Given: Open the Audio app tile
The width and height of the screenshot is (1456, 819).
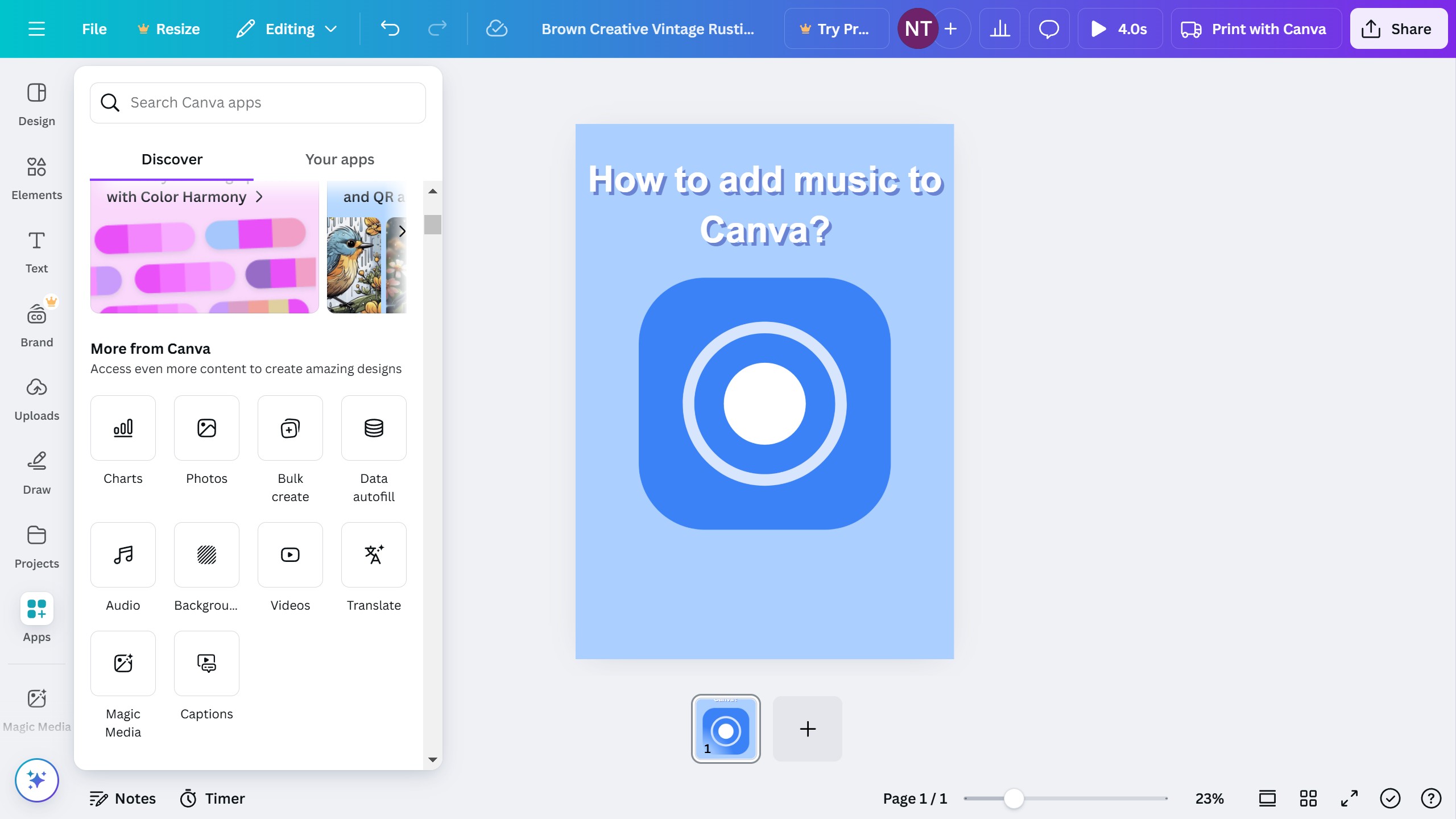Looking at the screenshot, I should [123, 555].
